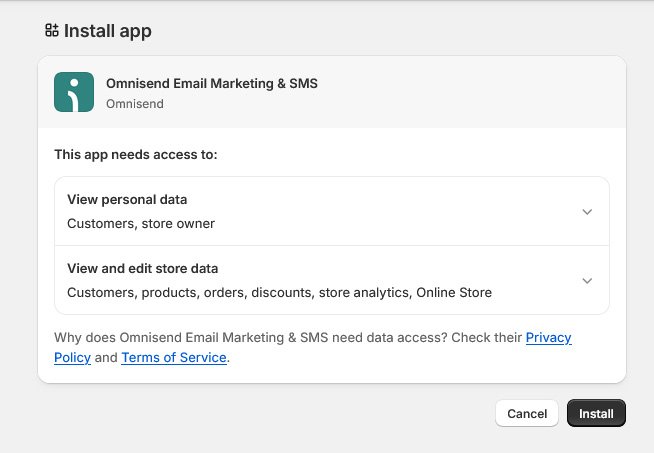This screenshot has width=654, height=453.
Task: Click the Install app grid icon
Action: pyautogui.click(x=52, y=30)
